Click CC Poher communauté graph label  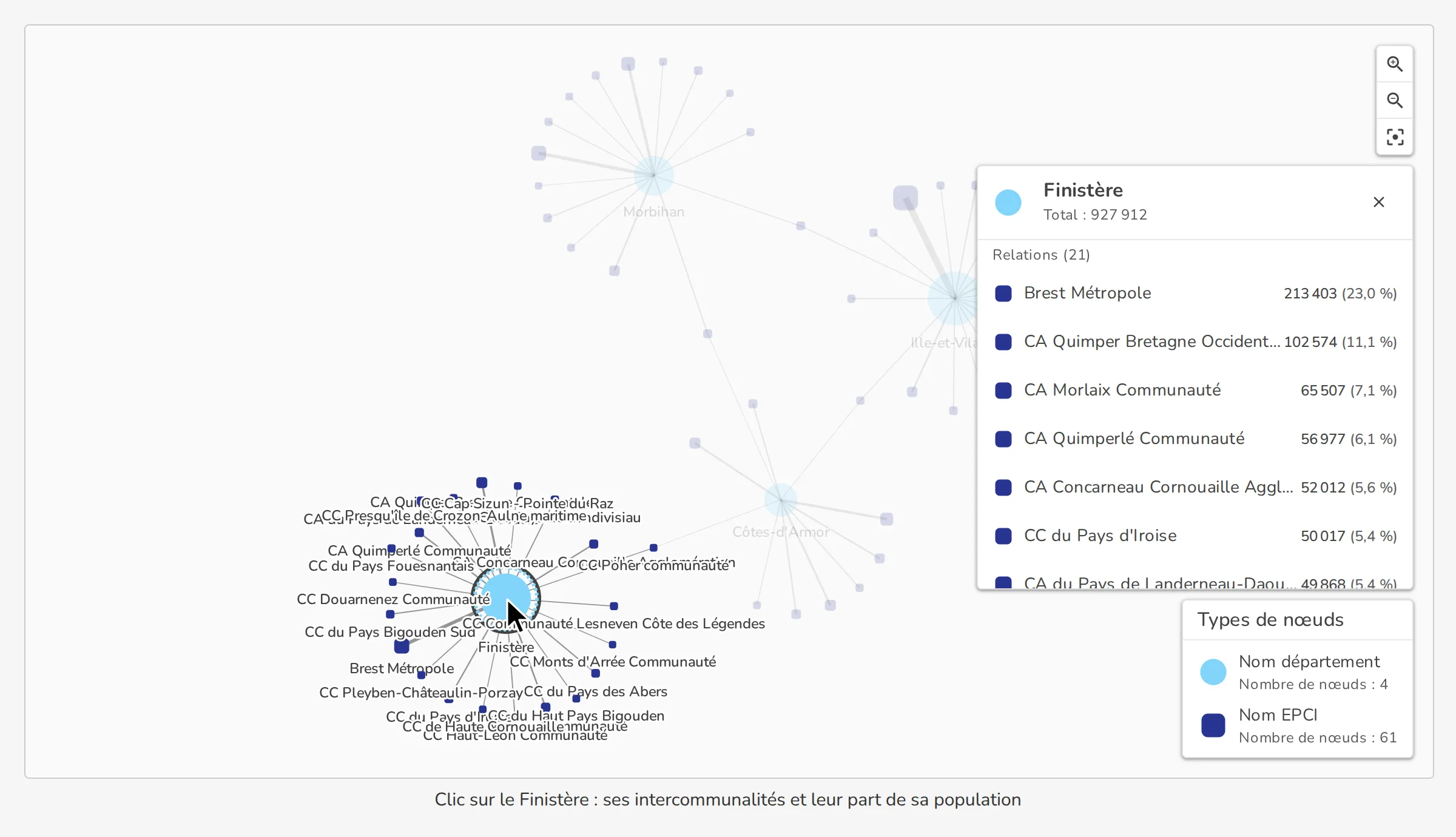pyautogui.click(x=654, y=565)
